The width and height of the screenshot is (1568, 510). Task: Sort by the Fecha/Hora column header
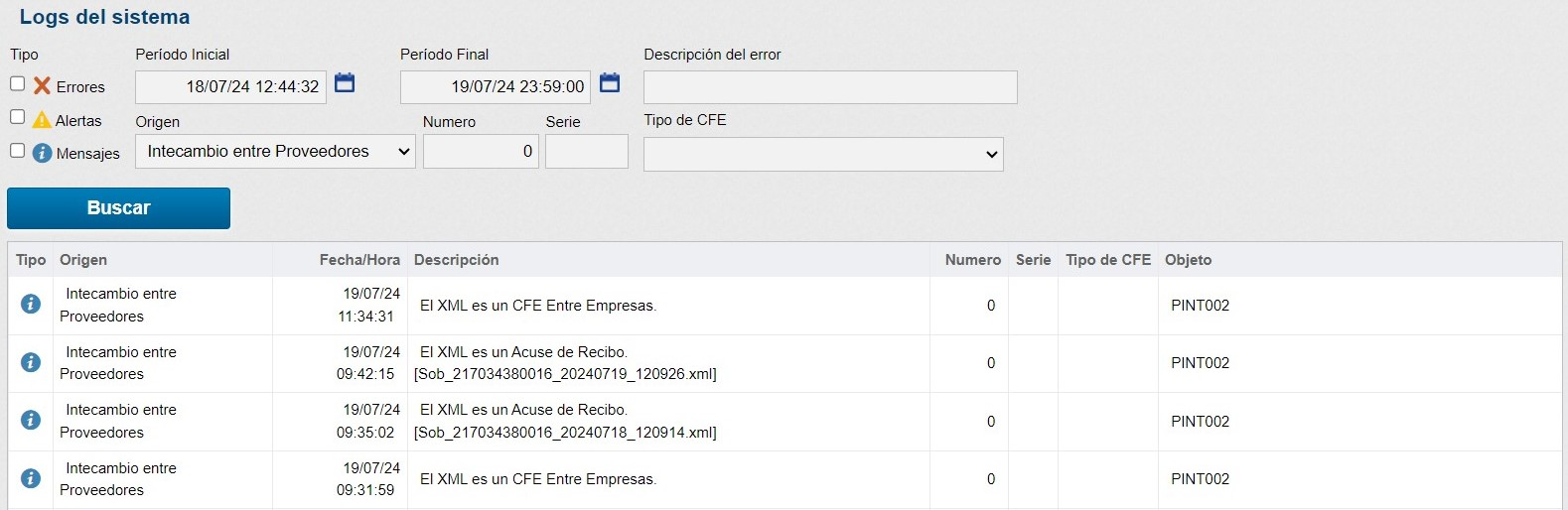[x=359, y=260]
